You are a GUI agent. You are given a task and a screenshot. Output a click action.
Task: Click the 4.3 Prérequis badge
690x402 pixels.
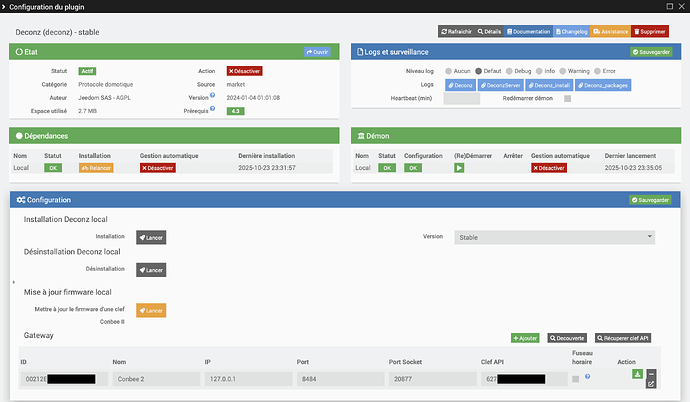[x=235, y=111]
